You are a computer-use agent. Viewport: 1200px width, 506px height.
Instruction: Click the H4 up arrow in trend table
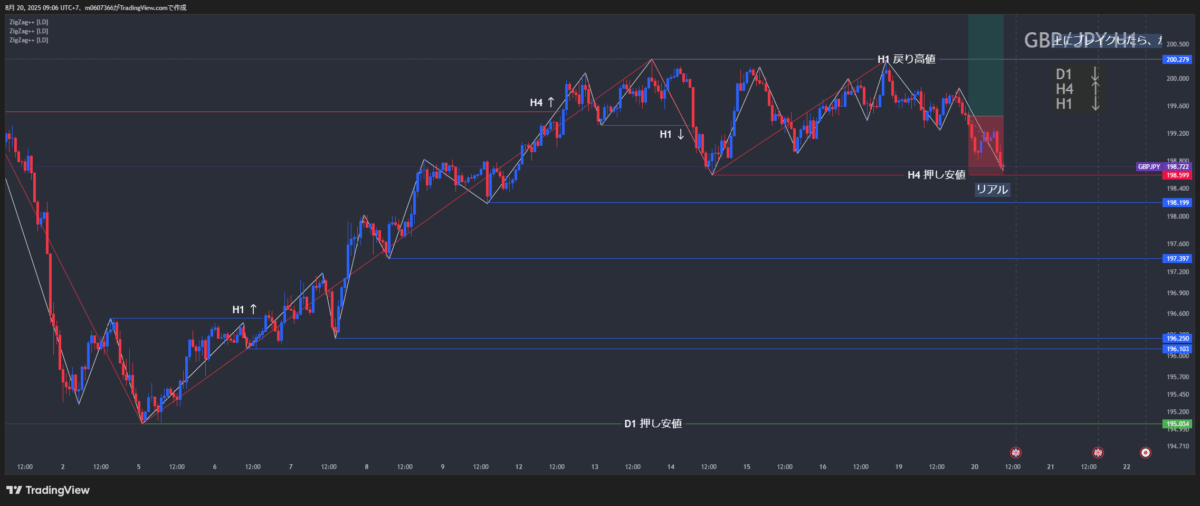(1095, 89)
